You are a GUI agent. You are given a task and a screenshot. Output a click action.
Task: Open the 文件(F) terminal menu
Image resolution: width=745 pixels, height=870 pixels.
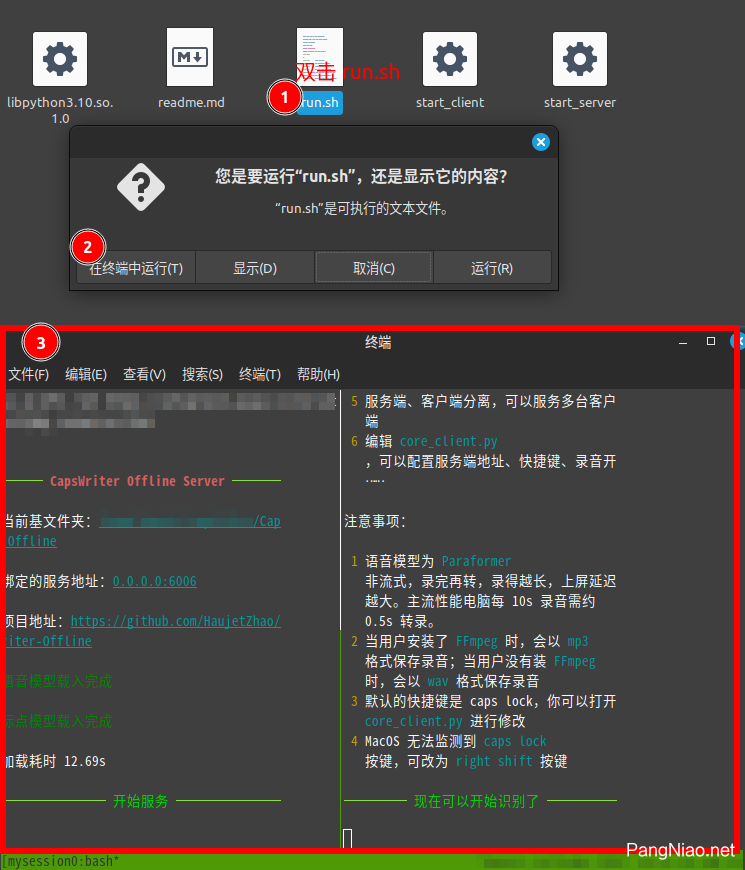[28, 375]
